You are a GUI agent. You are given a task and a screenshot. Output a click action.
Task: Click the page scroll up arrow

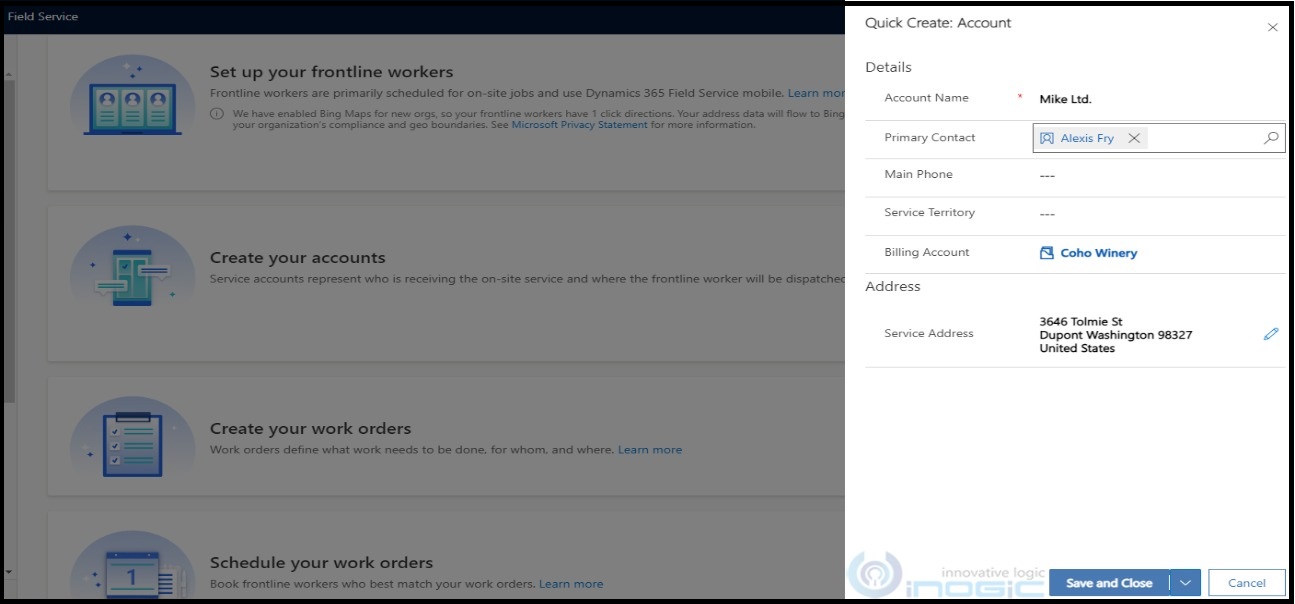9,74
